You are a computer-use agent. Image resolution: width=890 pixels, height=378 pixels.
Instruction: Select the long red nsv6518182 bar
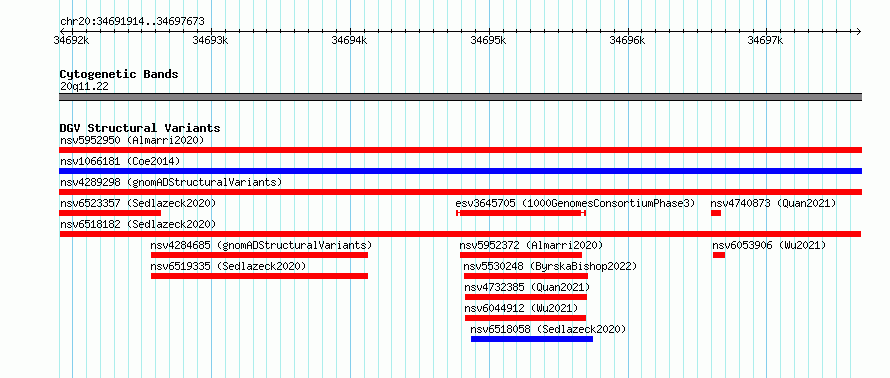[x=460, y=234]
